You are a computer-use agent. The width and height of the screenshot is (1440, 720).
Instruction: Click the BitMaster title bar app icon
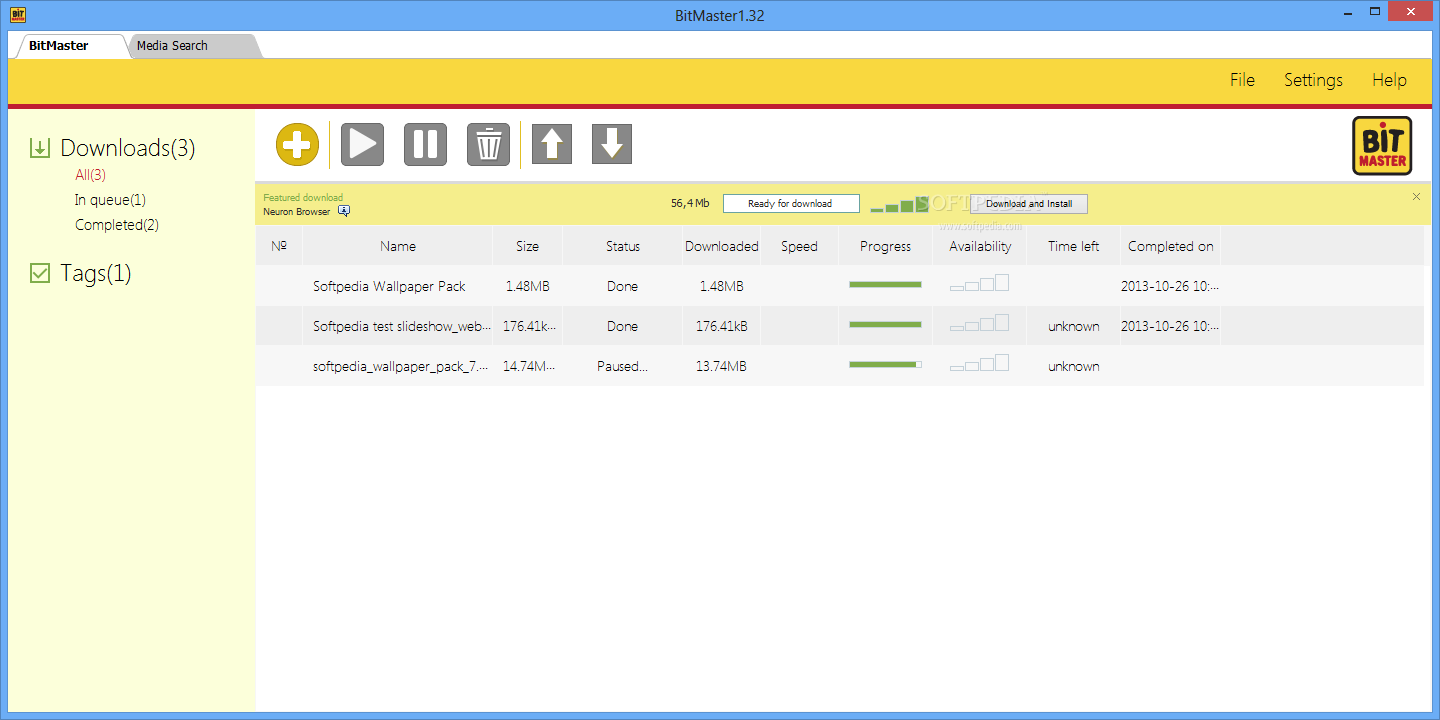point(17,15)
